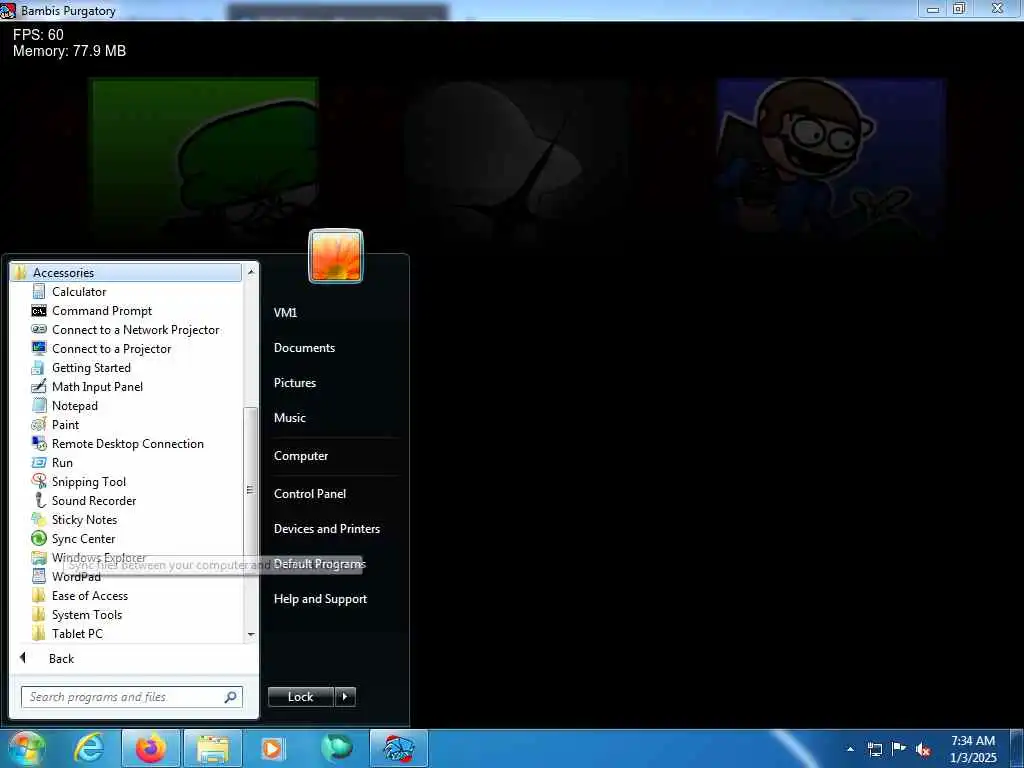The height and width of the screenshot is (768, 1024).
Task: Open Action Center flag icon
Action: tap(899, 749)
